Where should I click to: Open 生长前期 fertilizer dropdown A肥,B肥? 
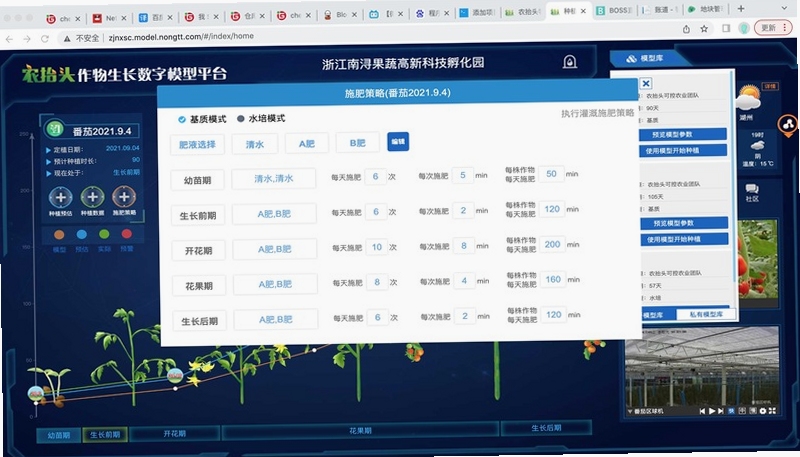point(274,214)
